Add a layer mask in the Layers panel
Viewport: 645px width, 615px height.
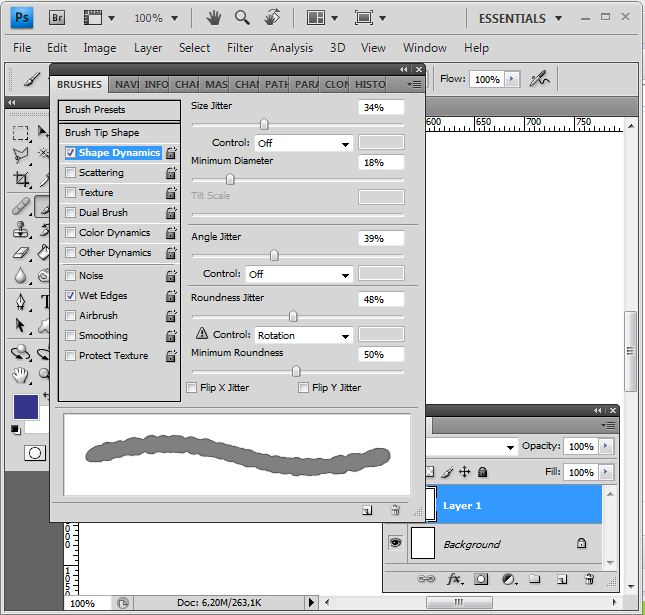(x=481, y=579)
